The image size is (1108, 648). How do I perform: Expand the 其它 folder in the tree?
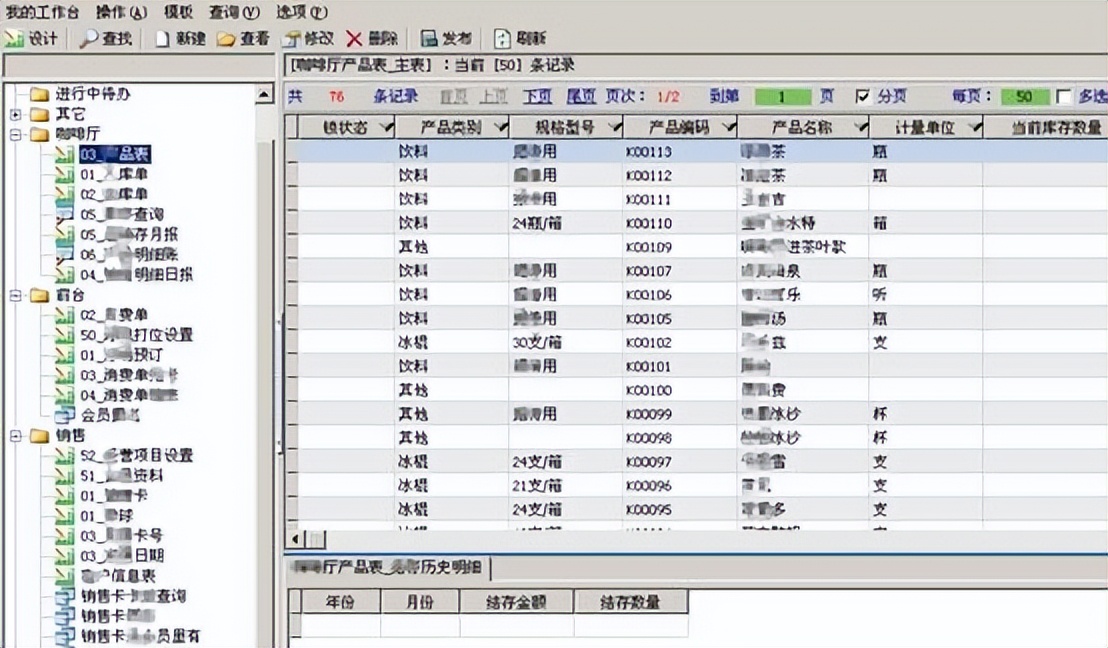15,114
